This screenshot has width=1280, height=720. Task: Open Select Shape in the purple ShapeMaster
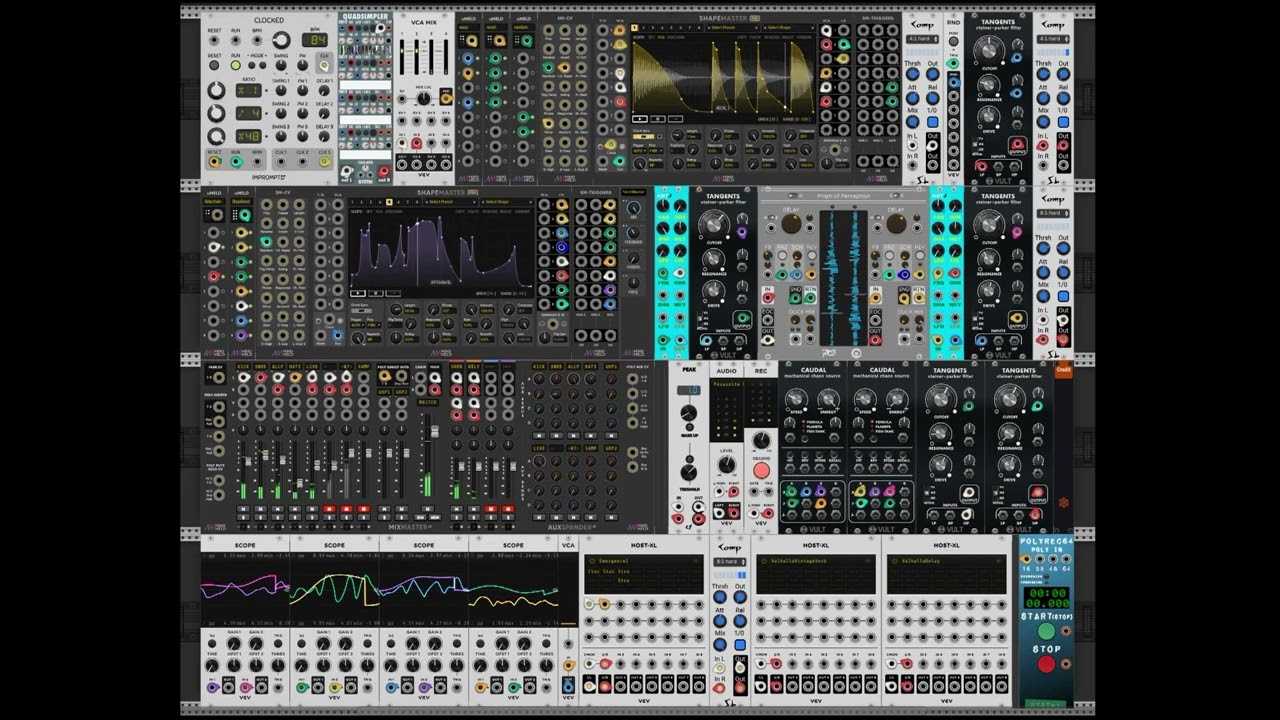(x=507, y=202)
